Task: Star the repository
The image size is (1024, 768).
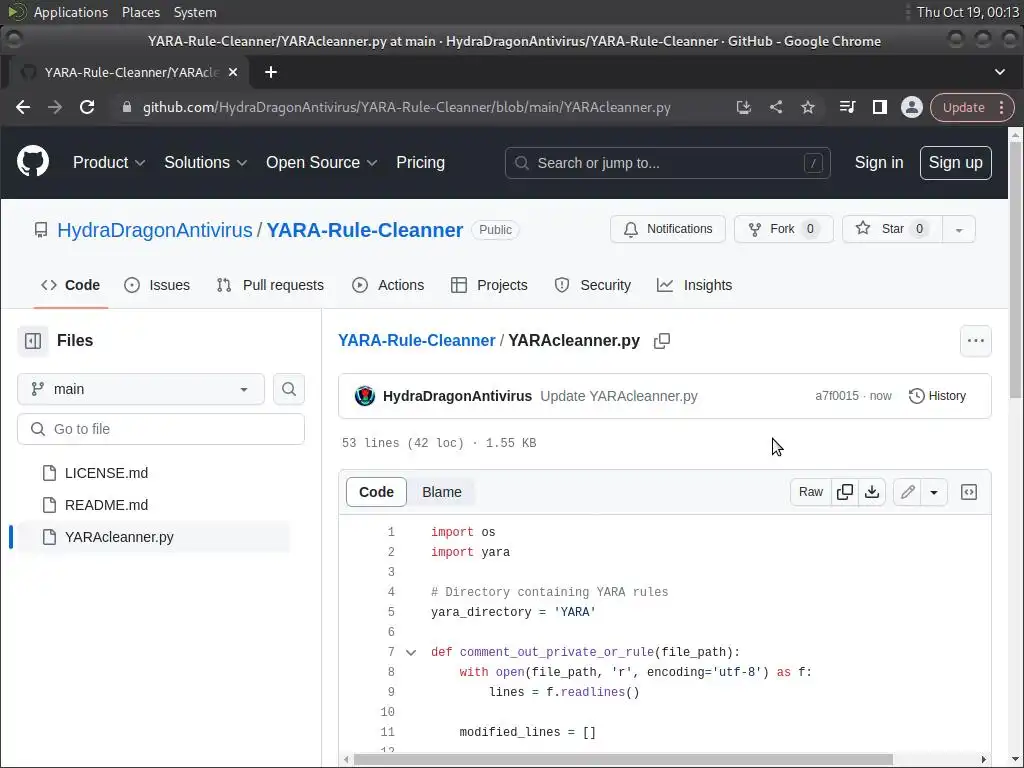Action: pos(892,229)
